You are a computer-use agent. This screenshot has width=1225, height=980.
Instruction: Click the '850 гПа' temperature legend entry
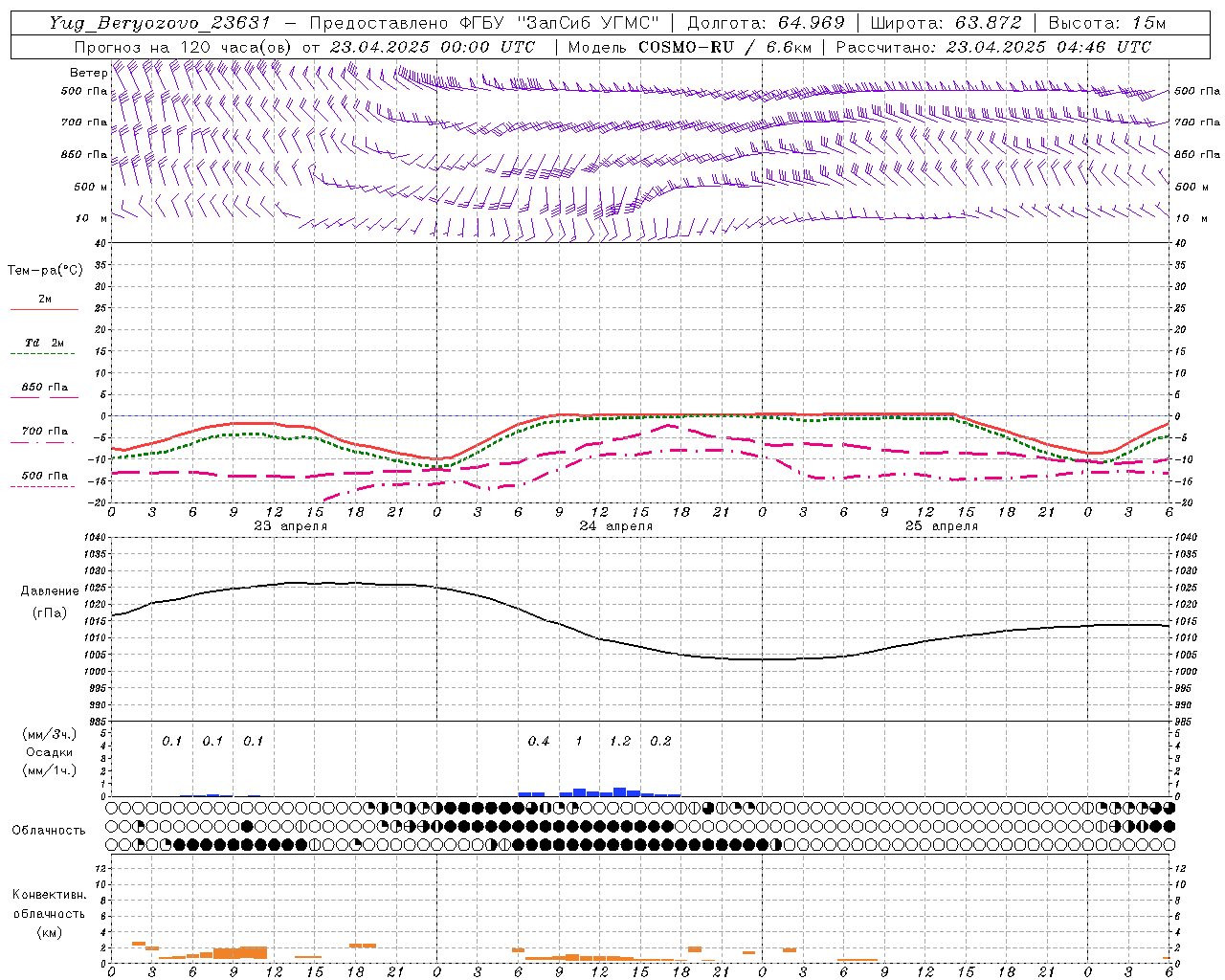(45, 388)
